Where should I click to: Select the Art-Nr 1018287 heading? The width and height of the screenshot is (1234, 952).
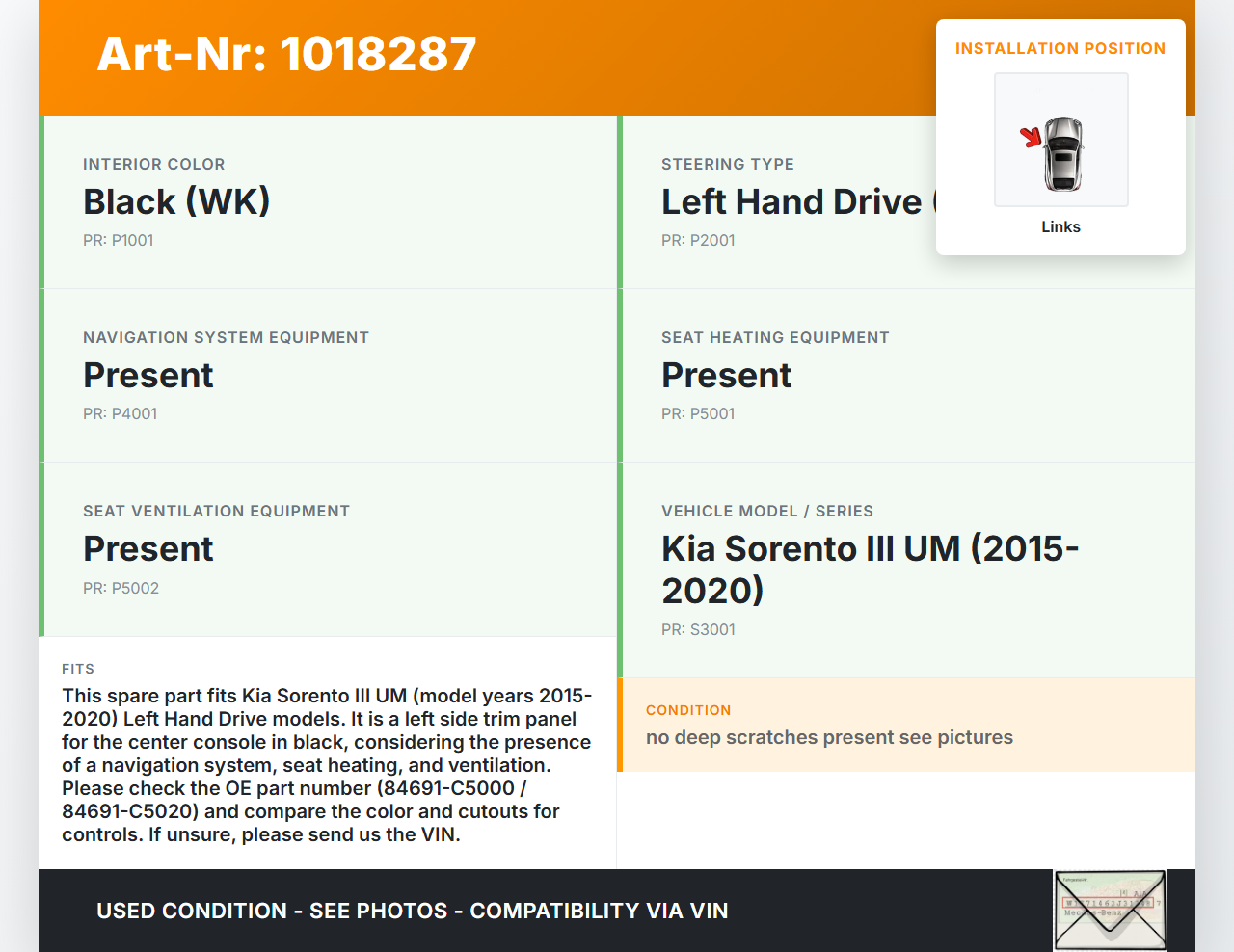point(286,54)
